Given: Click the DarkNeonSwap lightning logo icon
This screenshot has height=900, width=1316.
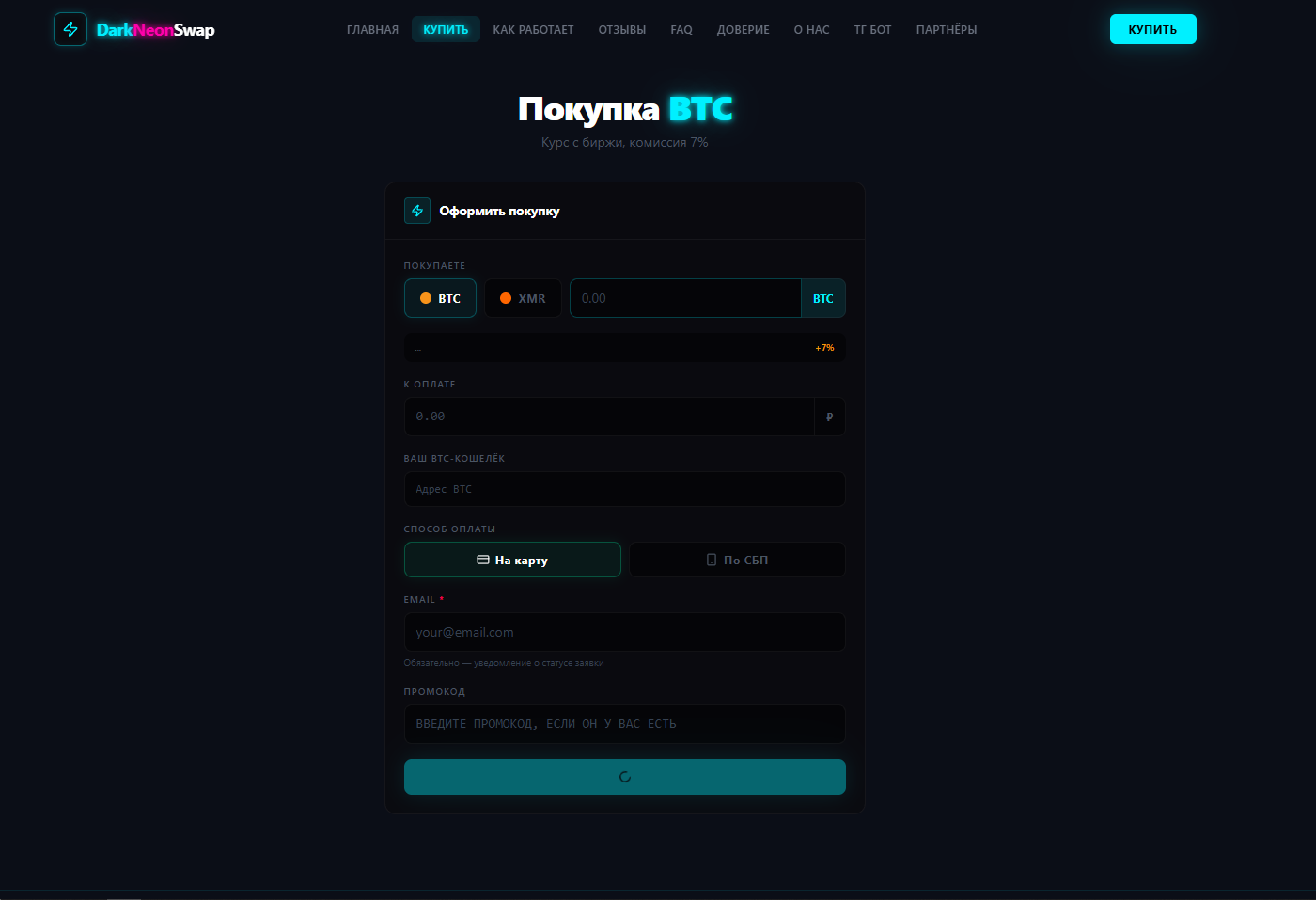Looking at the screenshot, I should tap(70, 29).
